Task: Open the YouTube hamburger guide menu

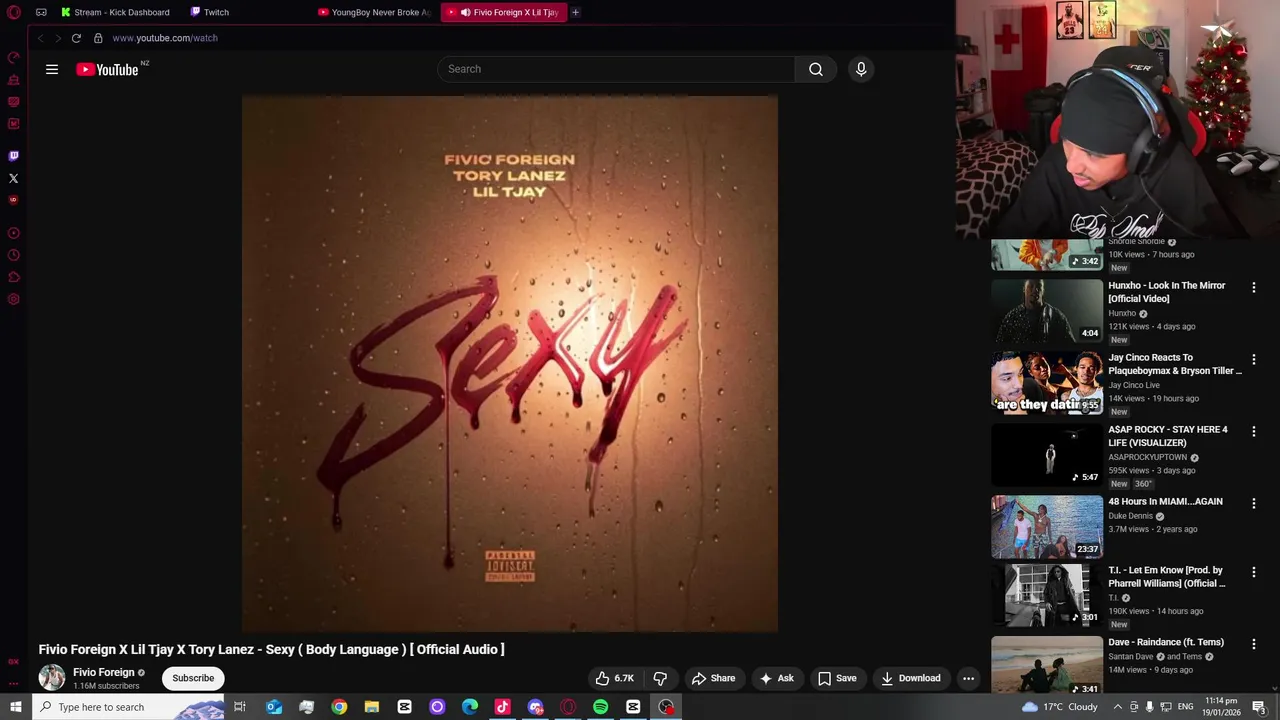Action: pyautogui.click(x=52, y=69)
